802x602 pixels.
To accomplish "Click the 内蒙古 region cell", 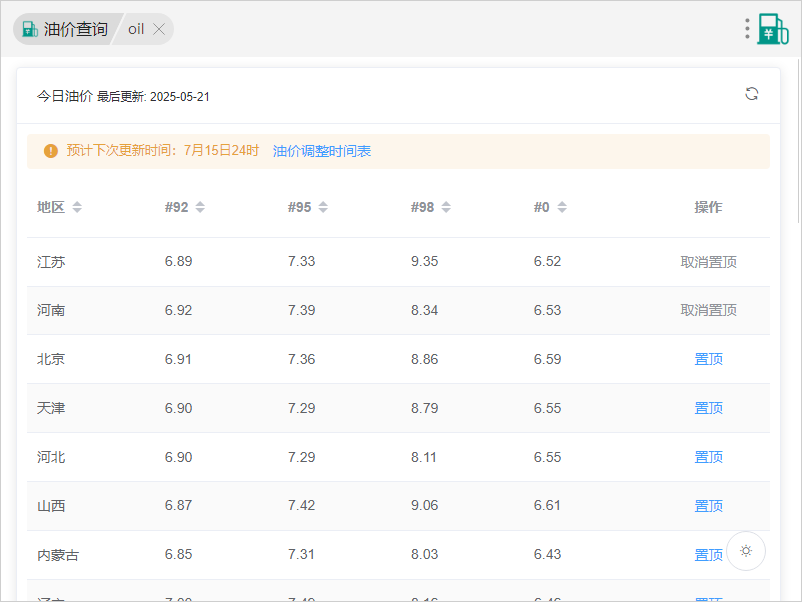I will click(58, 555).
